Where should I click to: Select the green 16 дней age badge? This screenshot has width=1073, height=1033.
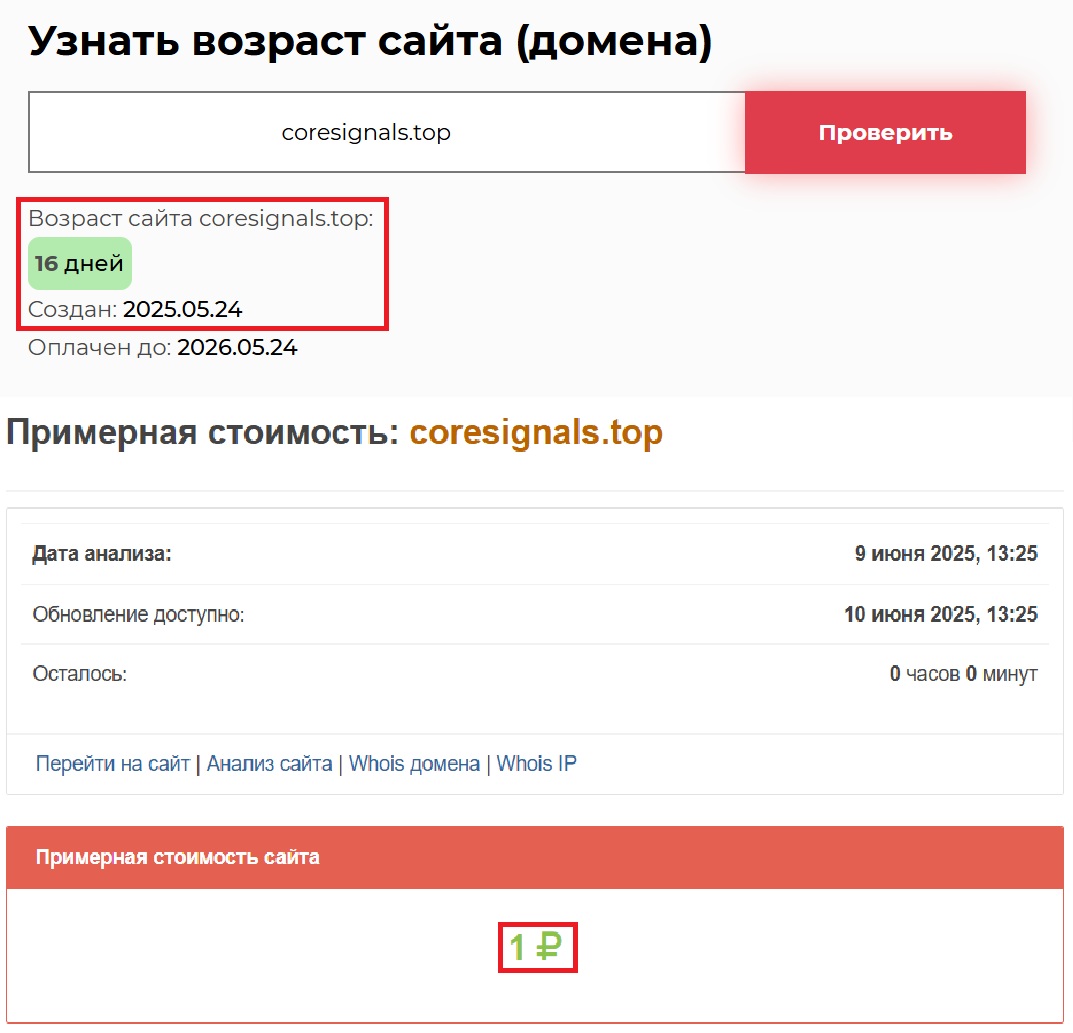pyautogui.click(x=80, y=264)
